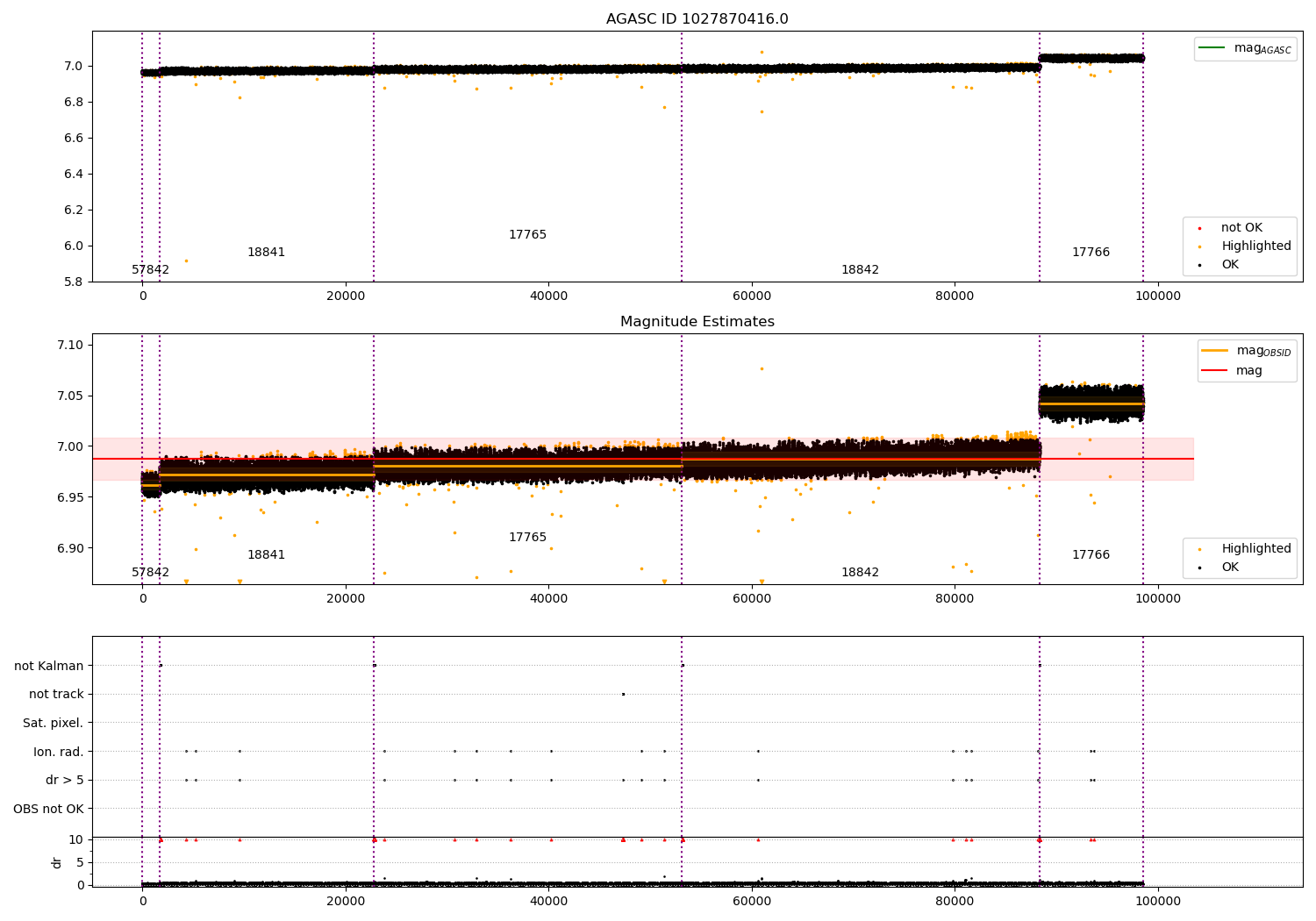Click obsid label 17765 in top plot
1316x921 pixels.
[x=527, y=235]
